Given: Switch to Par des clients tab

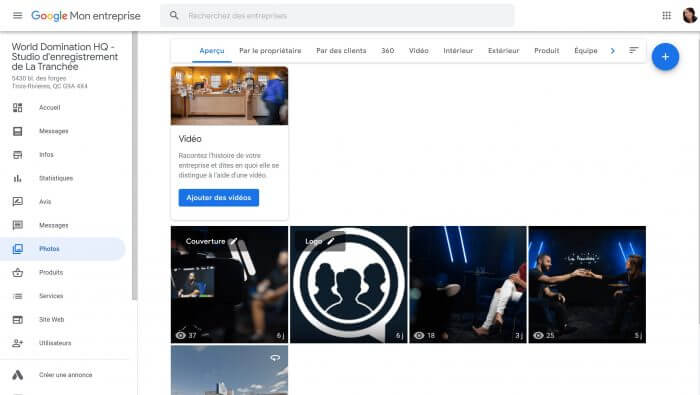Looking at the screenshot, I should point(341,51).
